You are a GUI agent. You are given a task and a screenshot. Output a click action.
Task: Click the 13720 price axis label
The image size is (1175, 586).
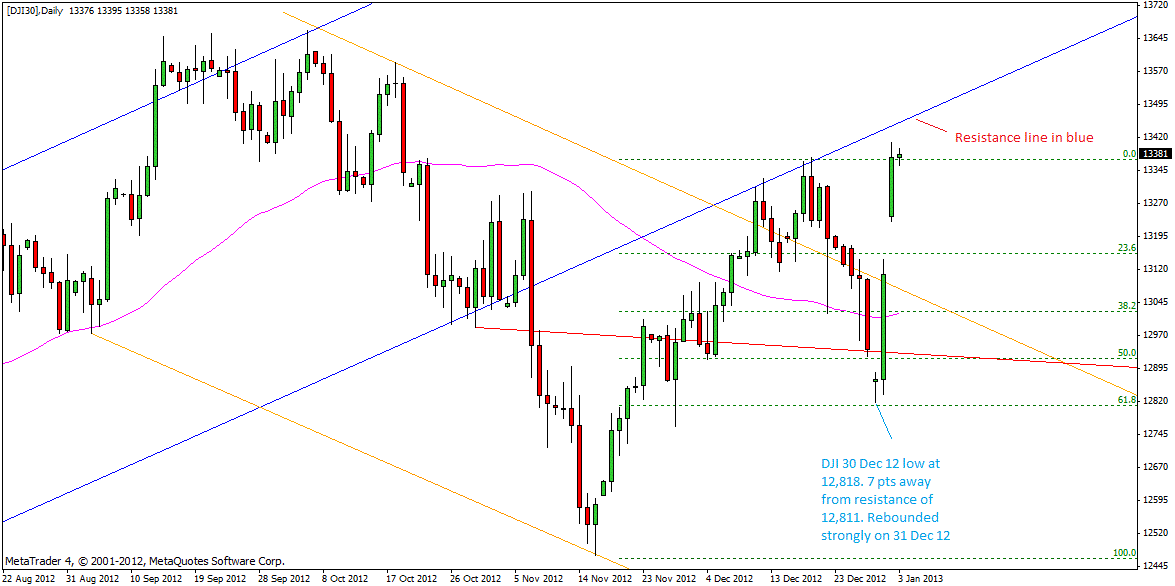1155,6
